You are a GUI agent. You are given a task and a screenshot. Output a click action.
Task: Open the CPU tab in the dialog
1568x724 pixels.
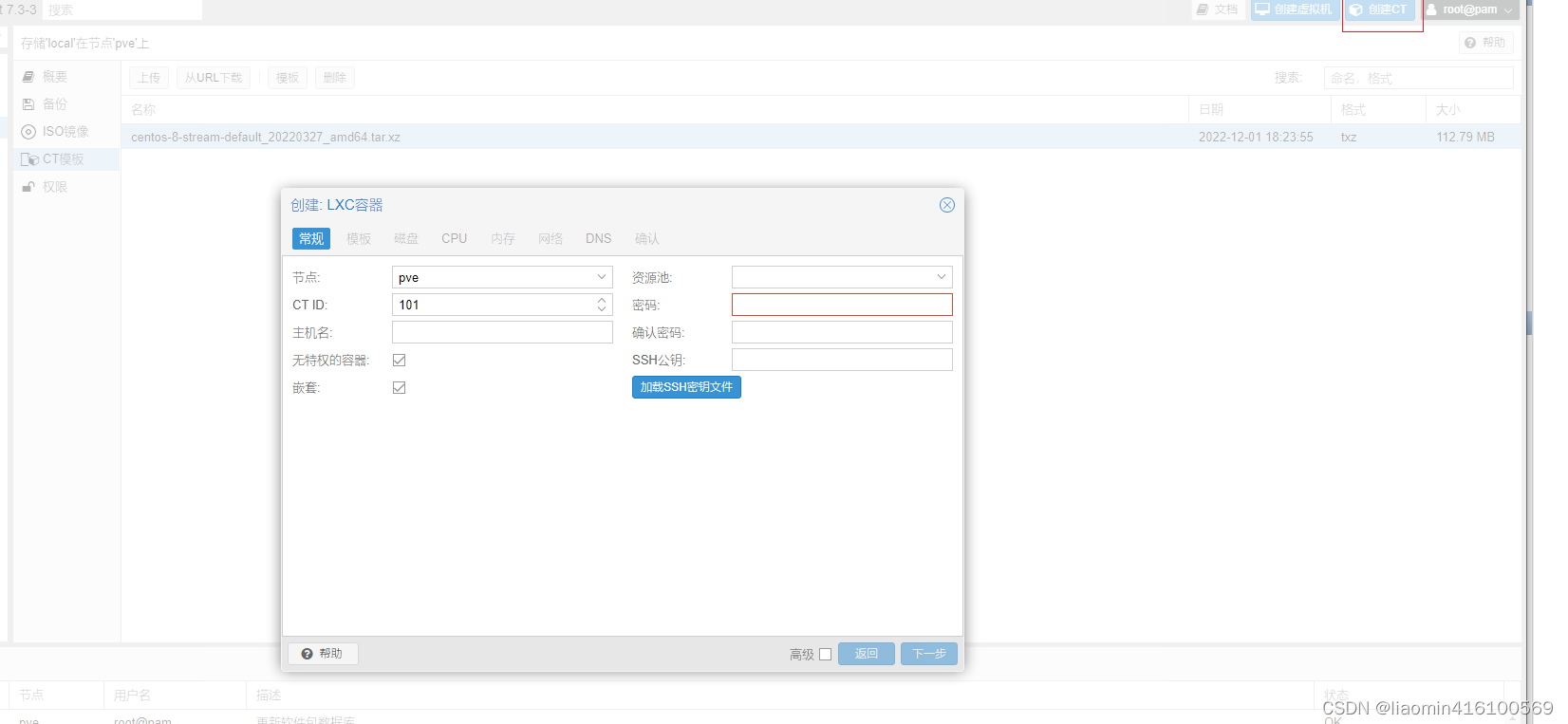(454, 238)
